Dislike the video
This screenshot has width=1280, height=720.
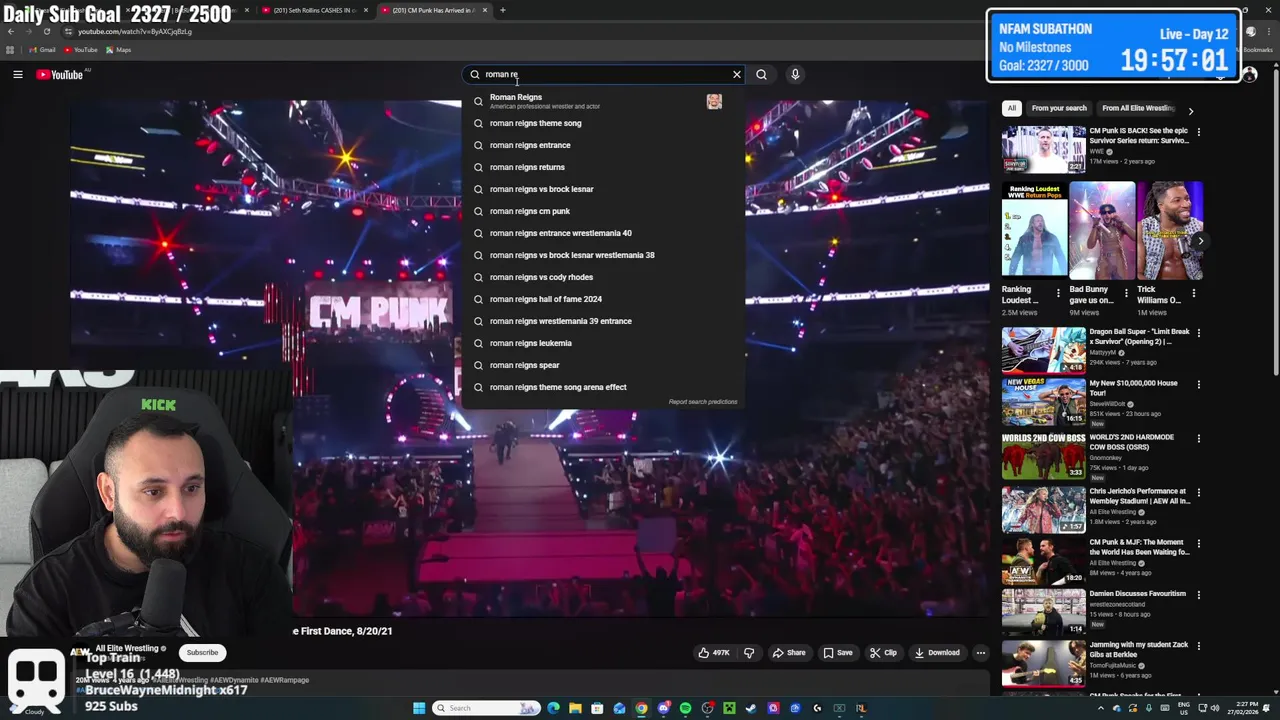pyautogui.click(x=749, y=653)
